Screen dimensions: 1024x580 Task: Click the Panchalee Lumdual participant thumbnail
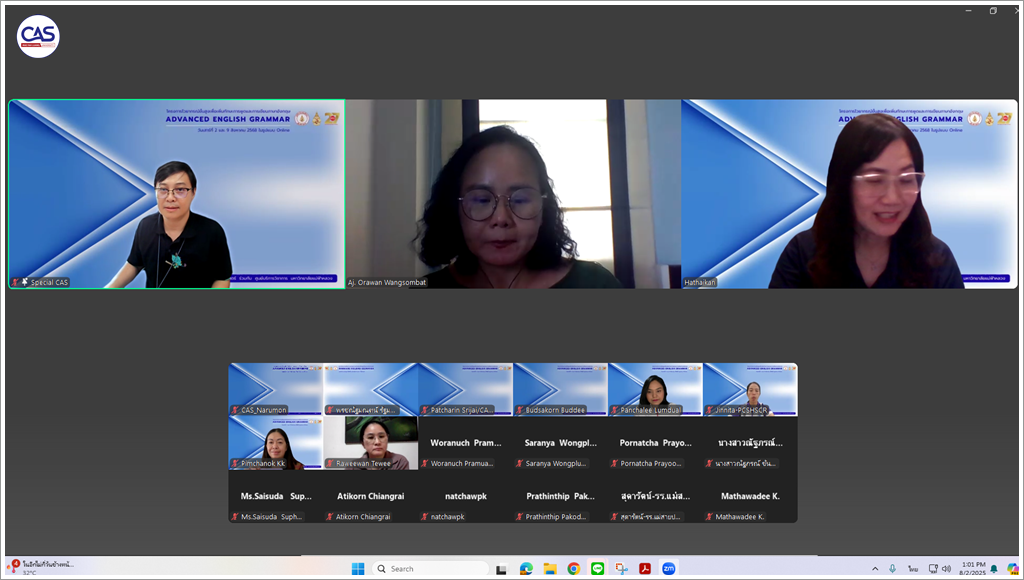point(655,389)
